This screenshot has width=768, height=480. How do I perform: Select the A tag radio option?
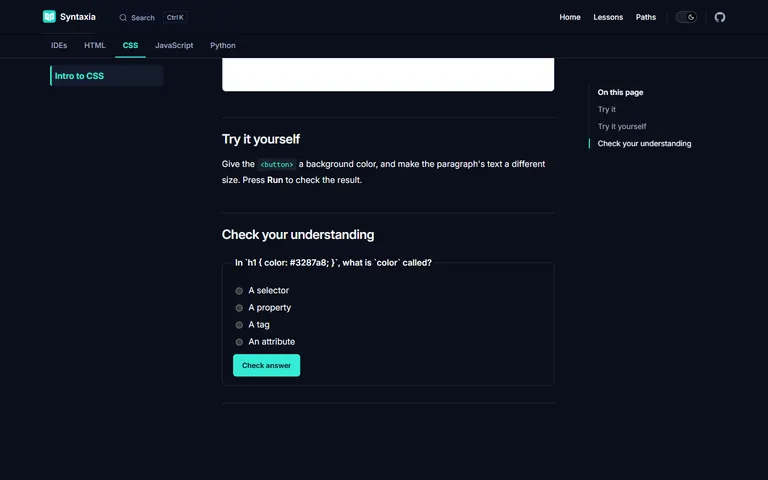(x=239, y=325)
